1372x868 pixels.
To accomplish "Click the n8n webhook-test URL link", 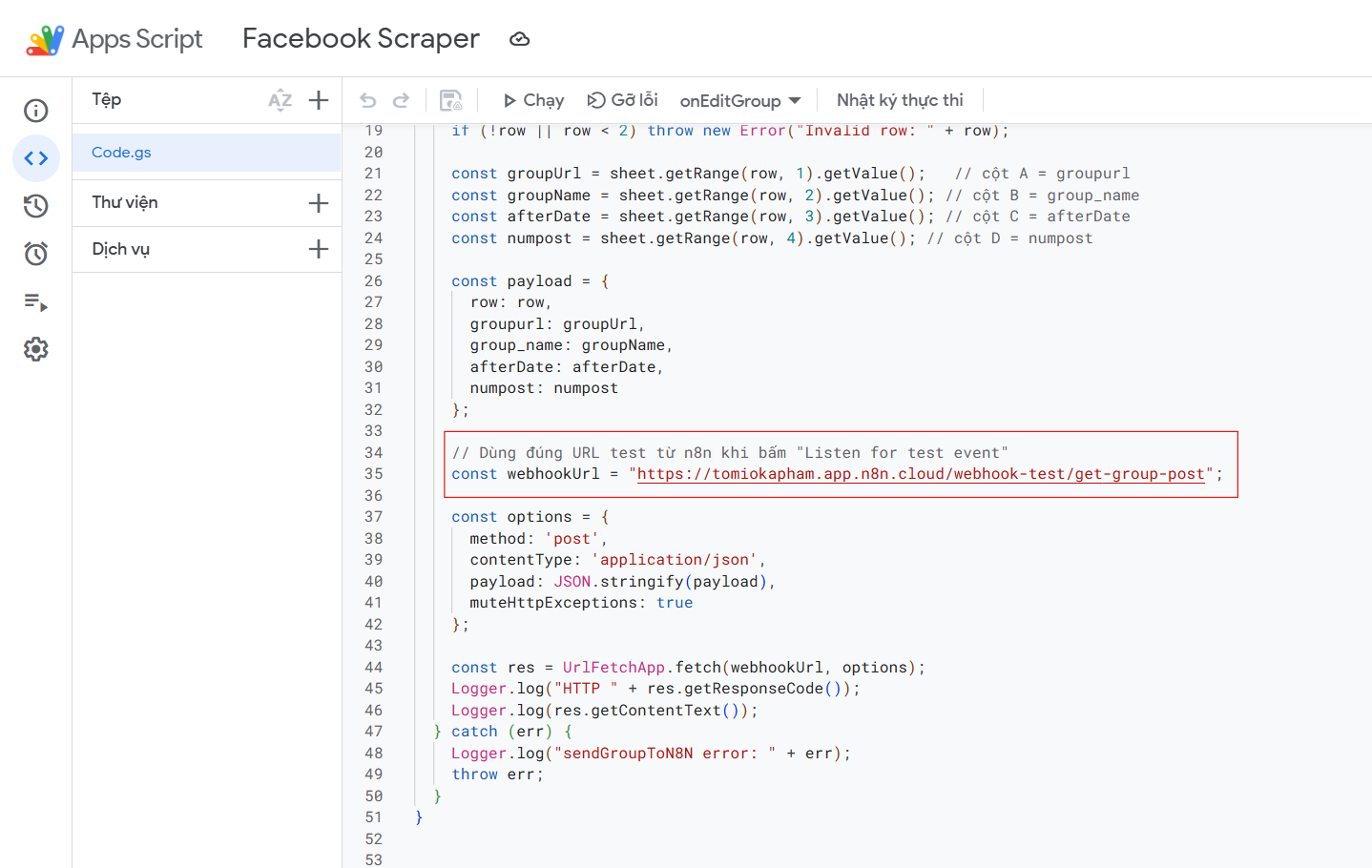I will coord(921,474).
